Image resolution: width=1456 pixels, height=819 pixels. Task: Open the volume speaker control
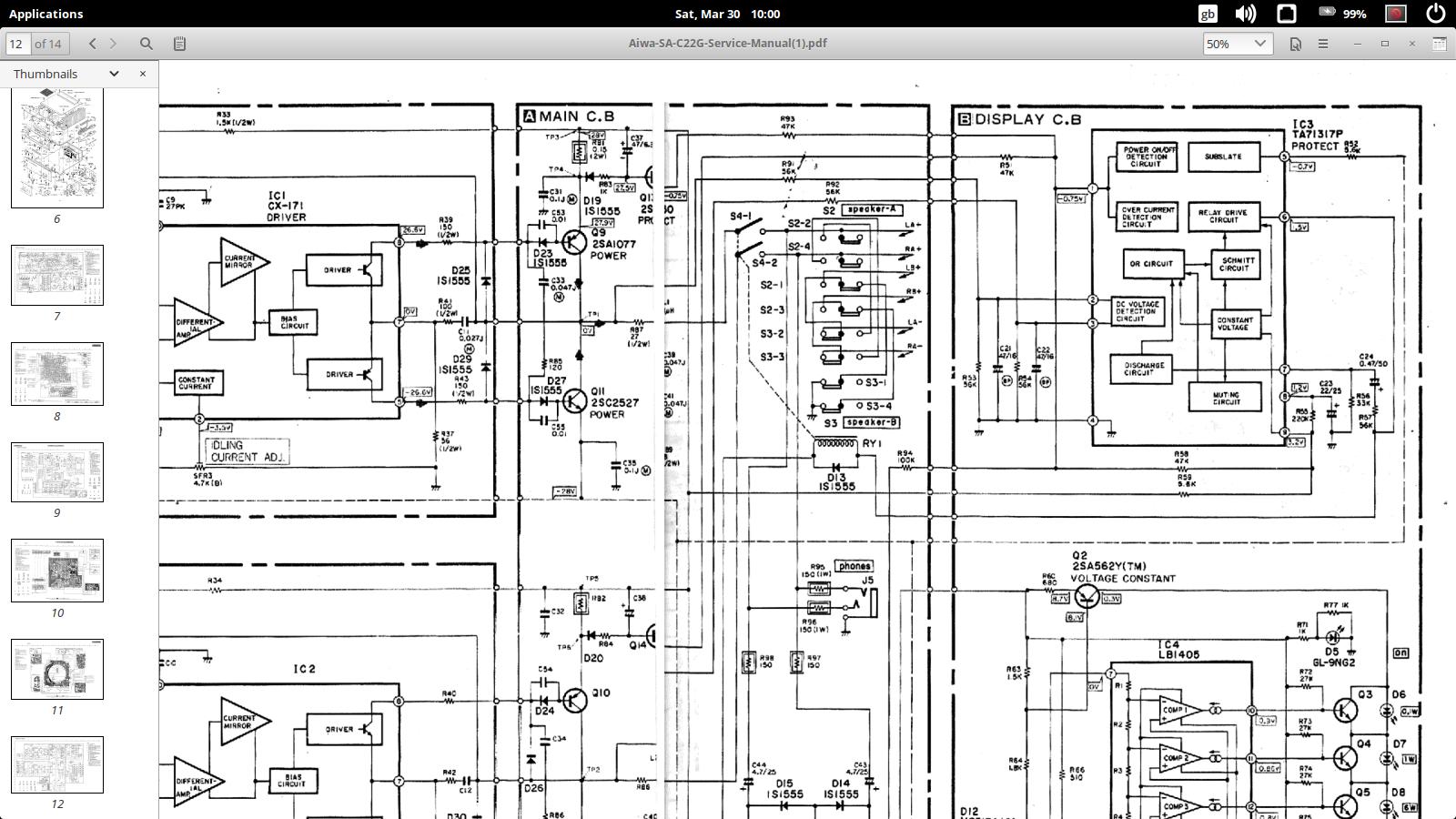(1246, 14)
